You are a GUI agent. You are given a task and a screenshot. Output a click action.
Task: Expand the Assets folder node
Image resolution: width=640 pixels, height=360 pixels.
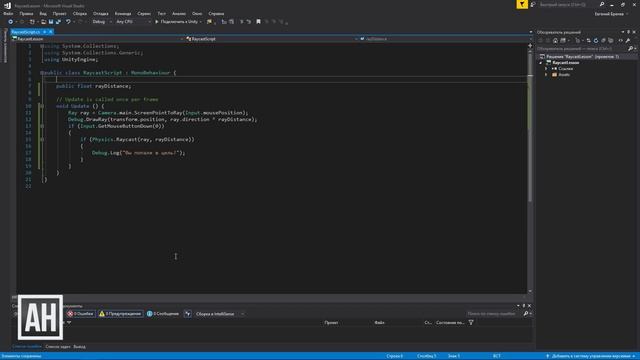point(546,75)
